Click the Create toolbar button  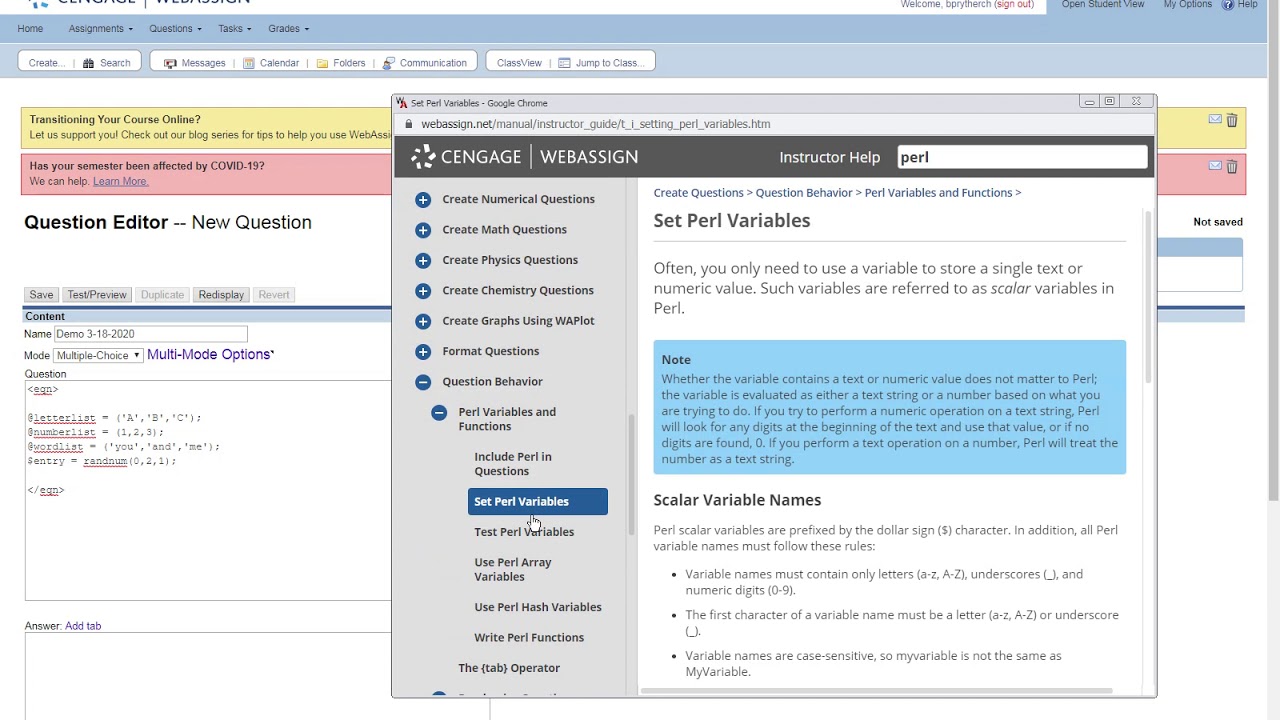[46, 63]
